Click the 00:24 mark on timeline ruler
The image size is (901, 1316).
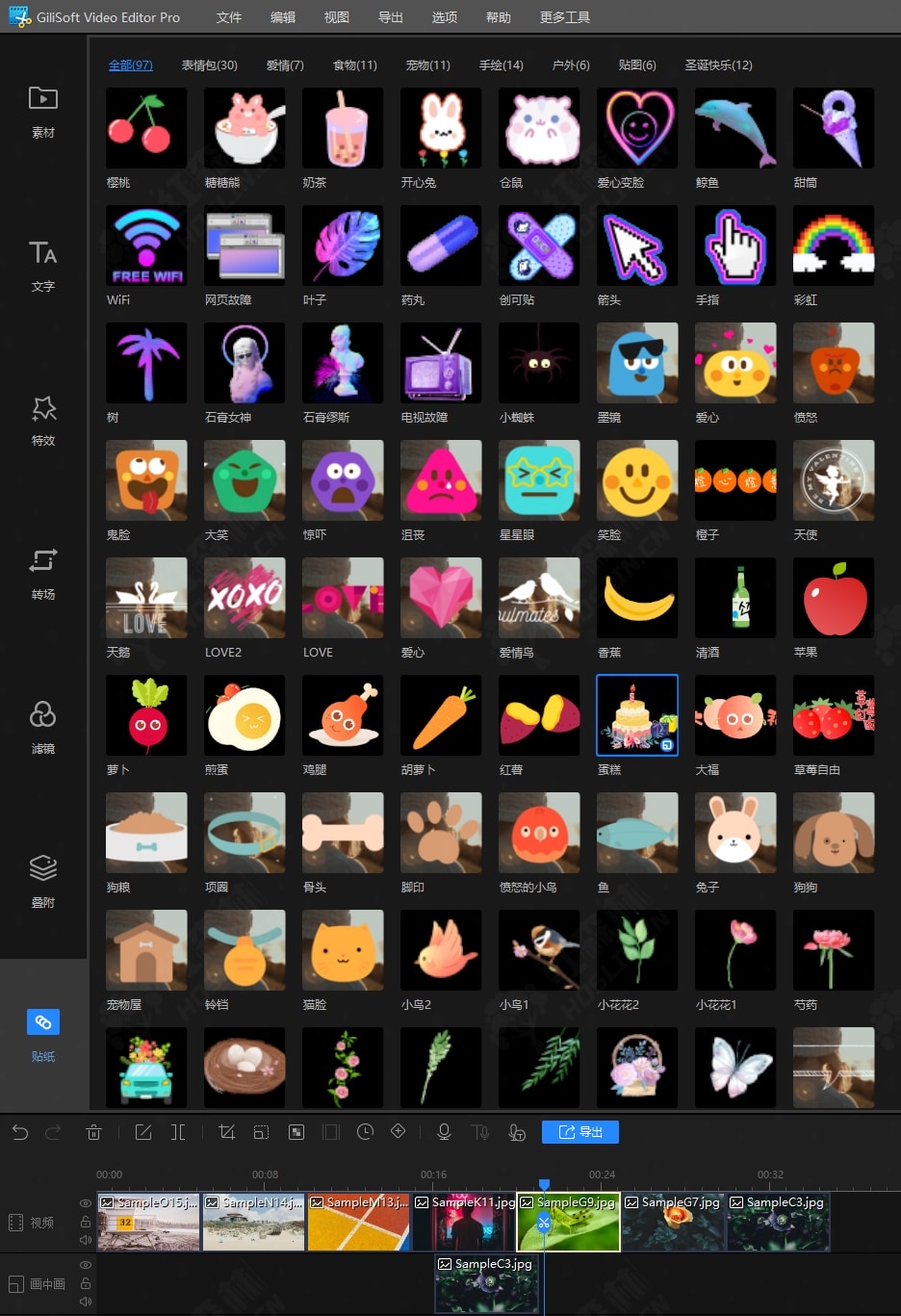tap(602, 1174)
